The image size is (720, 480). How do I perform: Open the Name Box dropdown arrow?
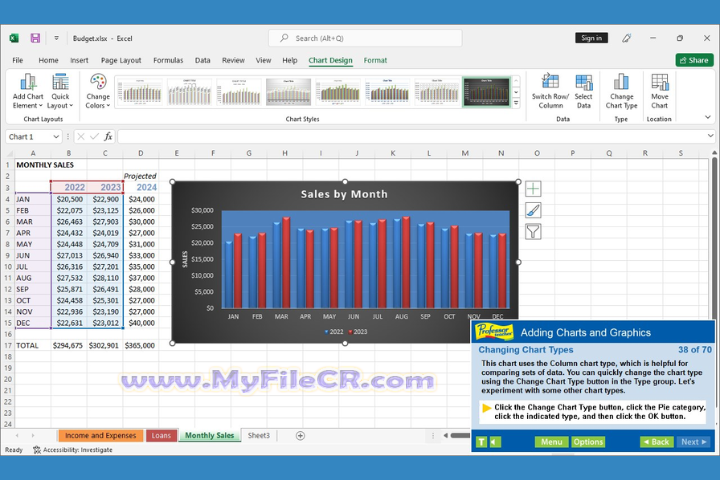click(56, 136)
